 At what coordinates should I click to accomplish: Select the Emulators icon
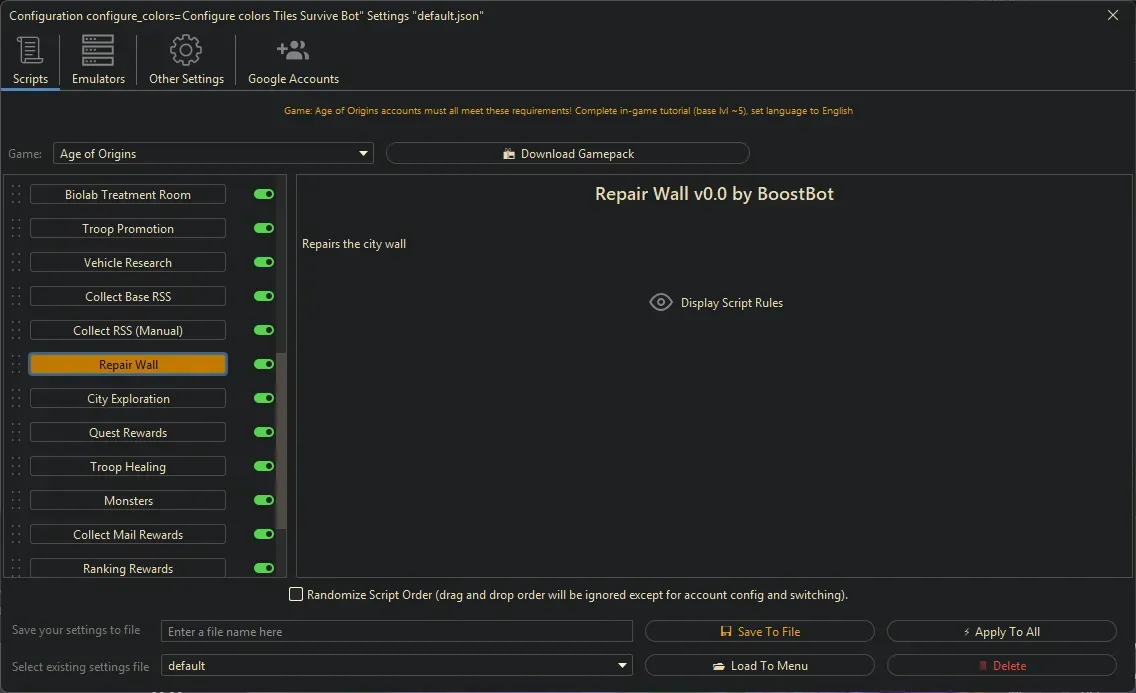click(97, 49)
